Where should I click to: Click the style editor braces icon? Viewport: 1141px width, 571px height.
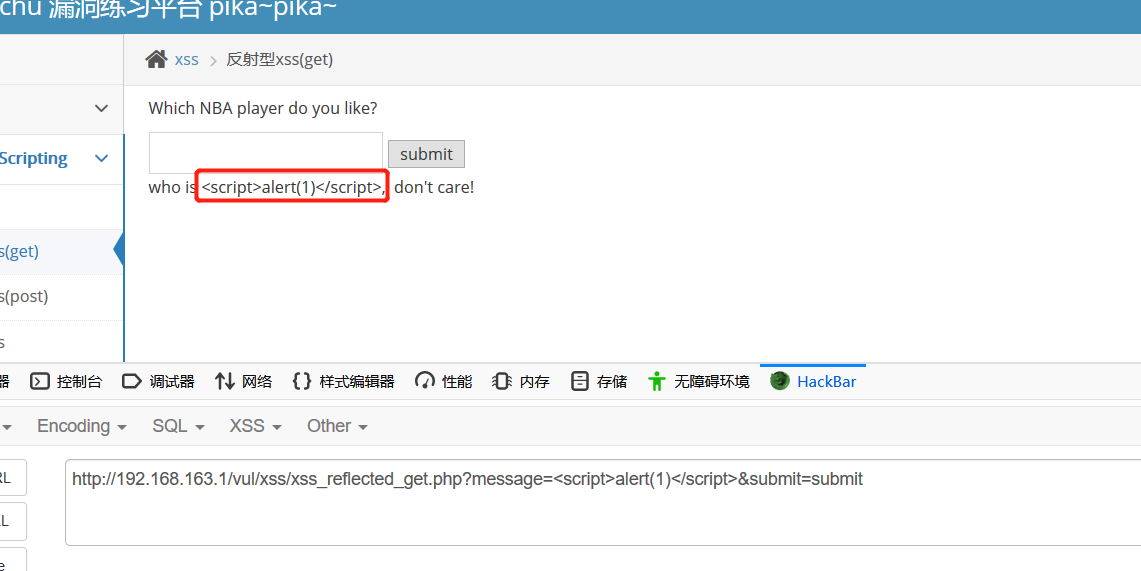pyautogui.click(x=302, y=381)
